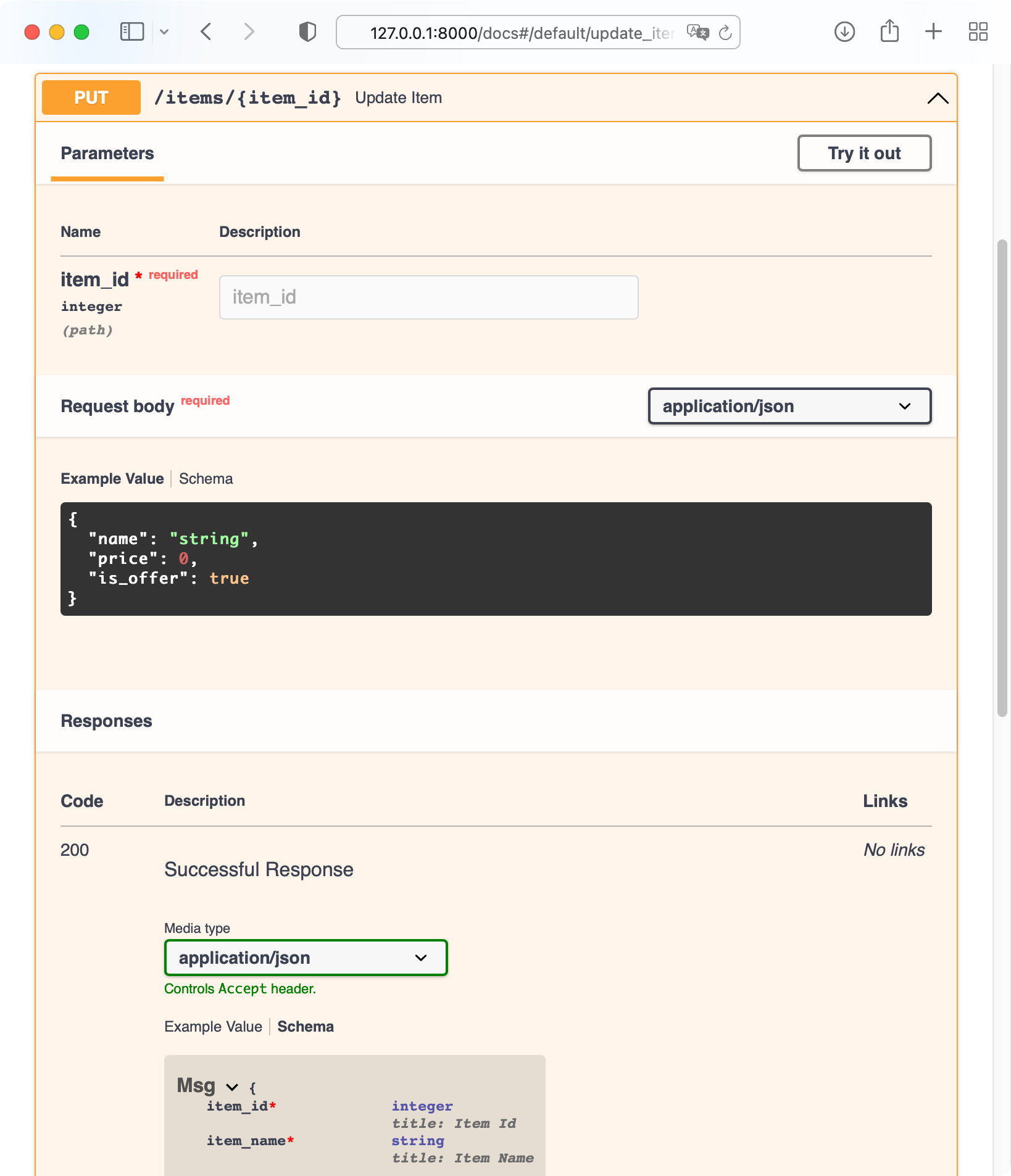Switch to response Example Value tab
The image size is (1011, 1176).
[213, 1027]
